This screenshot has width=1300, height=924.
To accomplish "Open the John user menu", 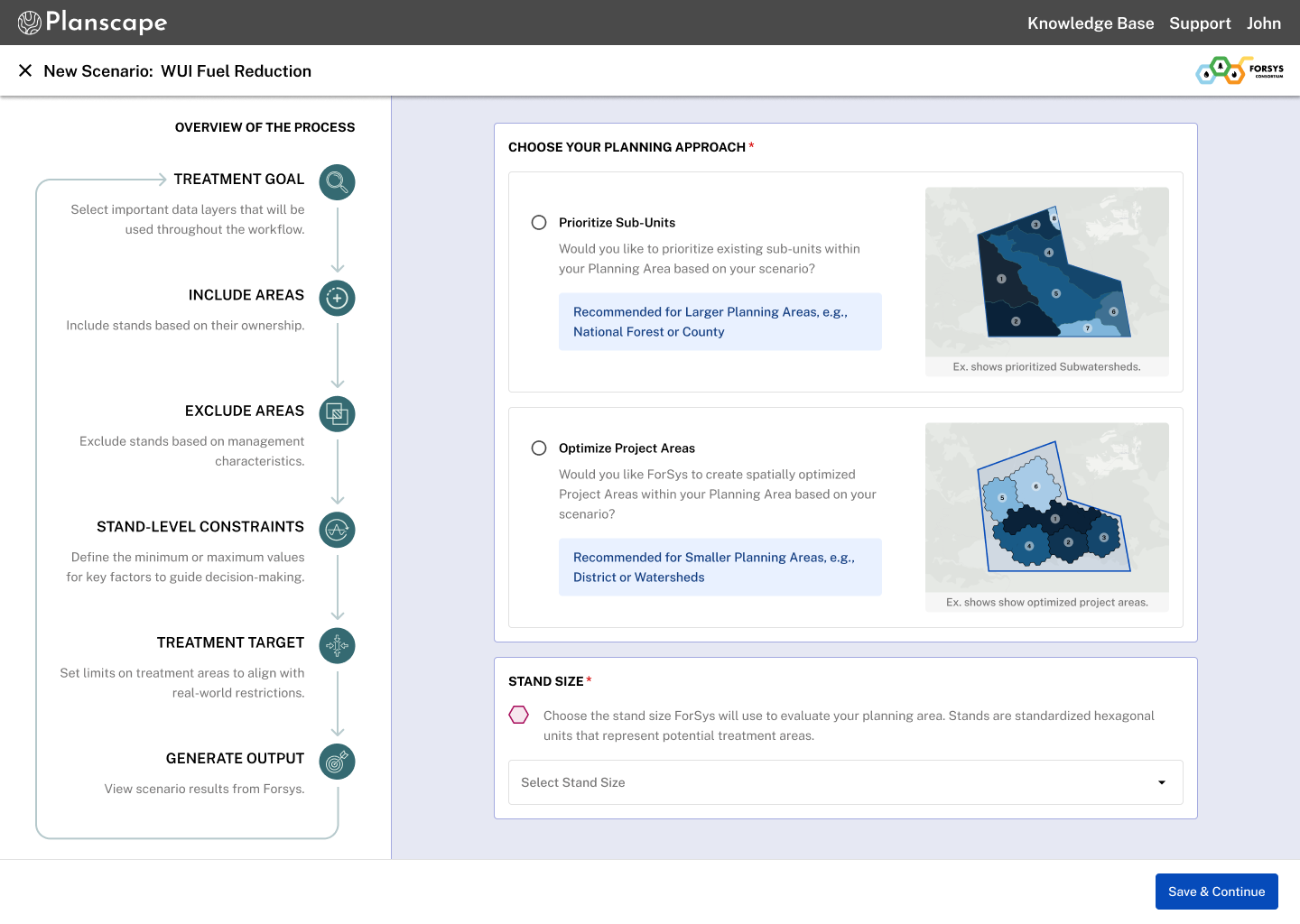I will point(1264,23).
